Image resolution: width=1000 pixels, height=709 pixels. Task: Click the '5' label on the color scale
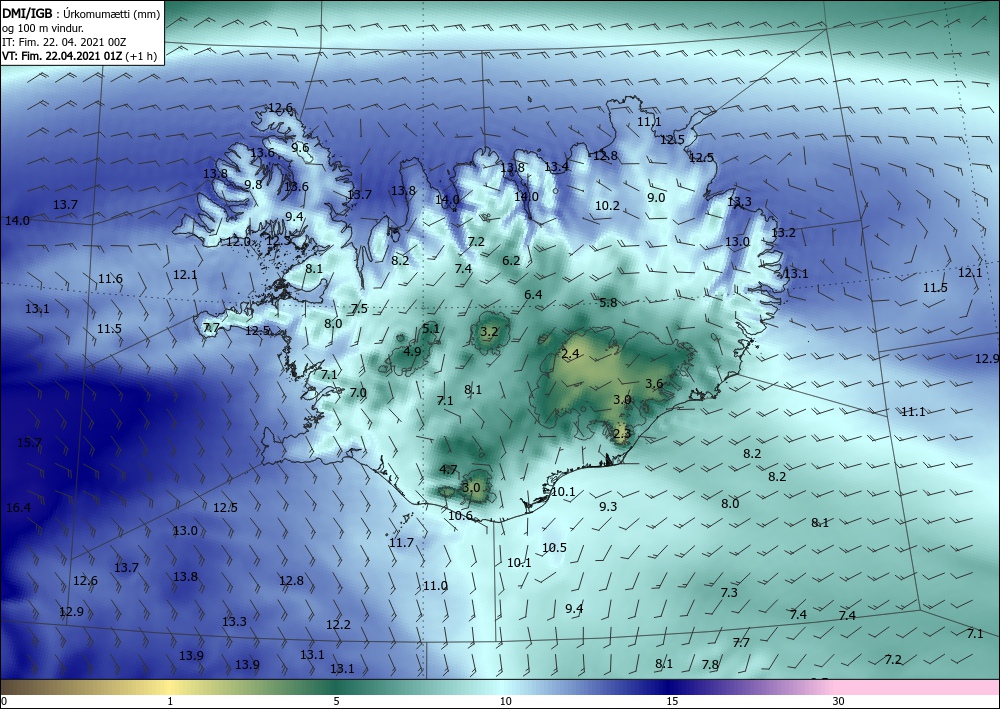(336, 701)
